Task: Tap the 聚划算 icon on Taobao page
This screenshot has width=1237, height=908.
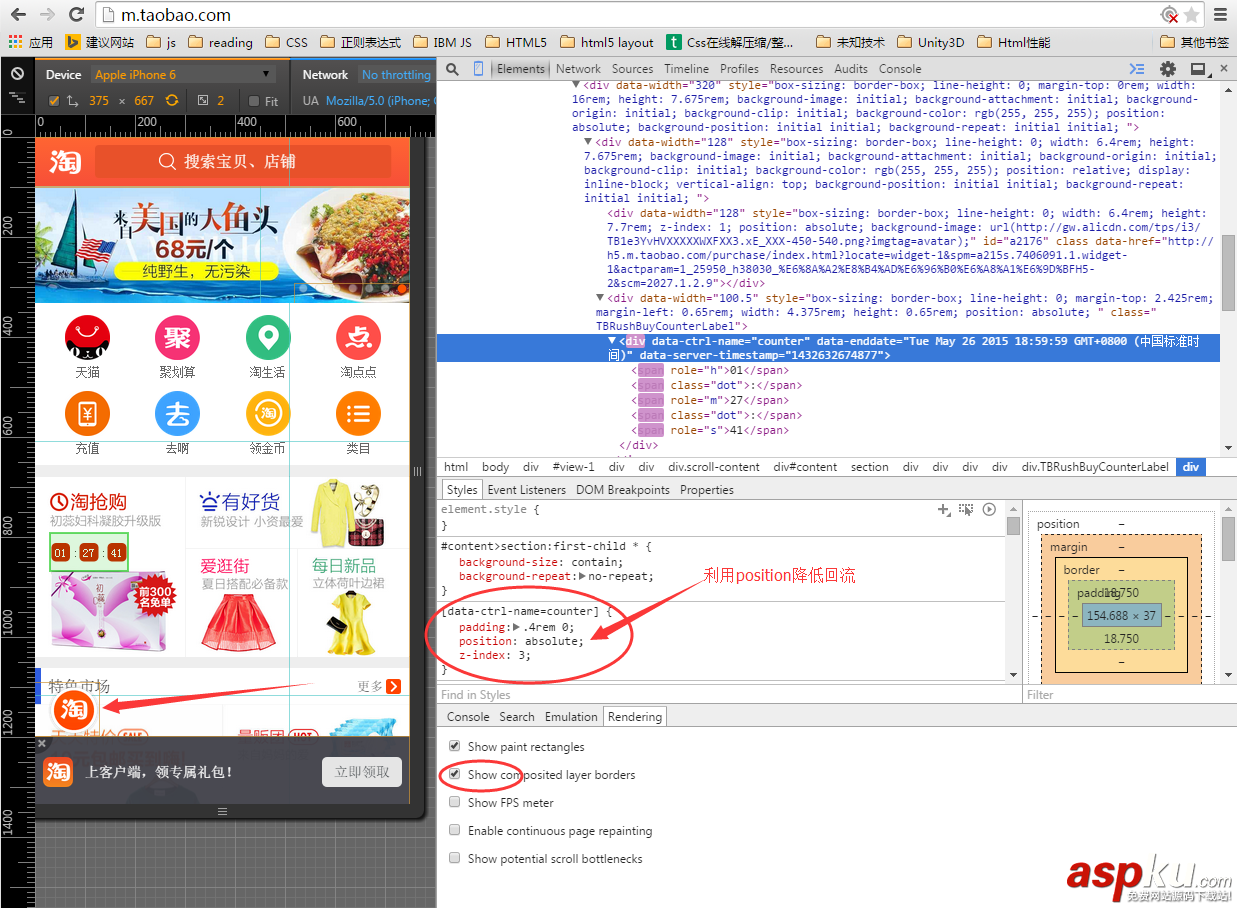Action: (x=178, y=338)
